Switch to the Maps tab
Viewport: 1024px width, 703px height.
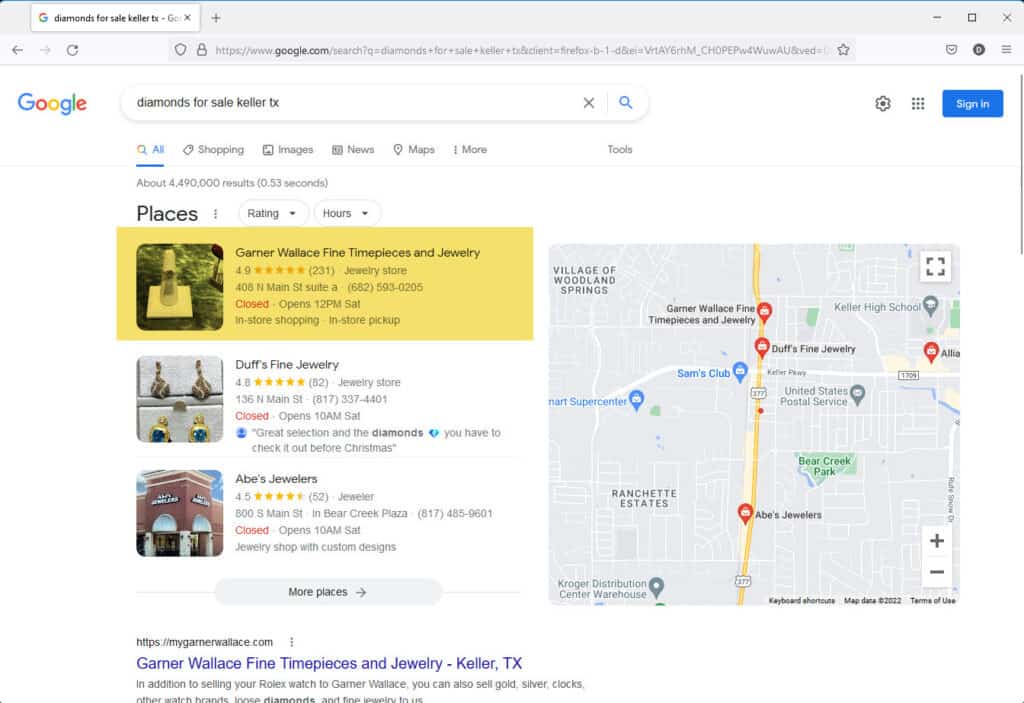coord(414,150)
